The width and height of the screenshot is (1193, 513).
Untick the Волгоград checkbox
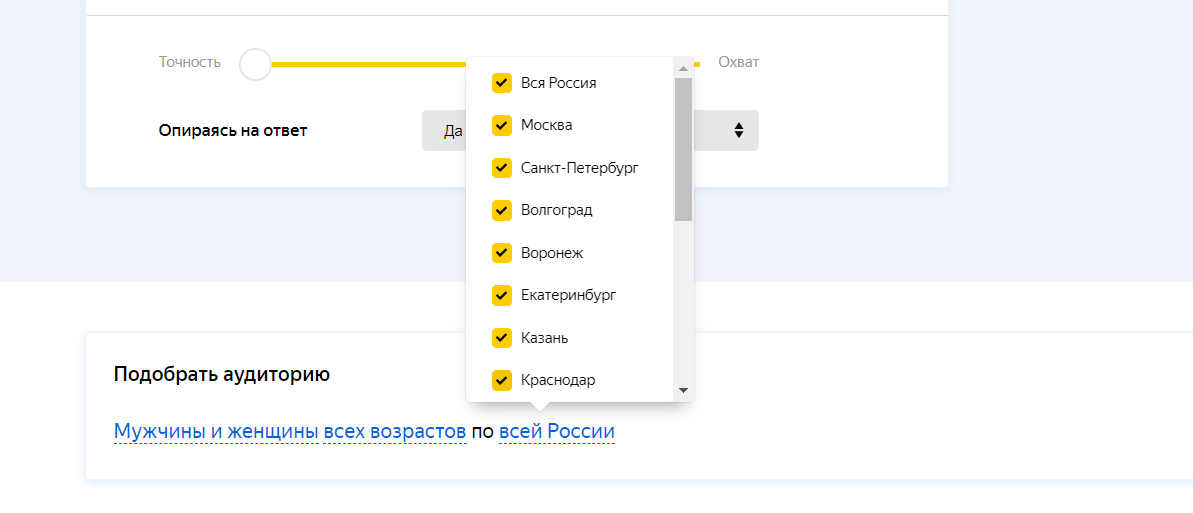click(502, 211)
